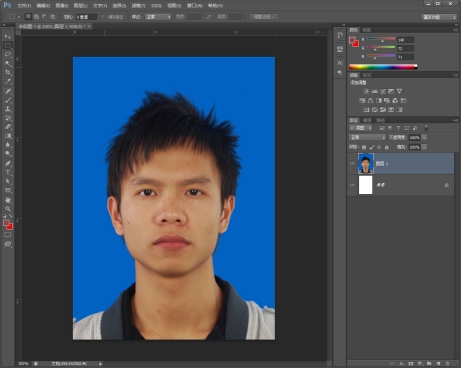The image size is (461, 368).
Task: Change the screen mode from the toolbox
Action: [8, 244]
